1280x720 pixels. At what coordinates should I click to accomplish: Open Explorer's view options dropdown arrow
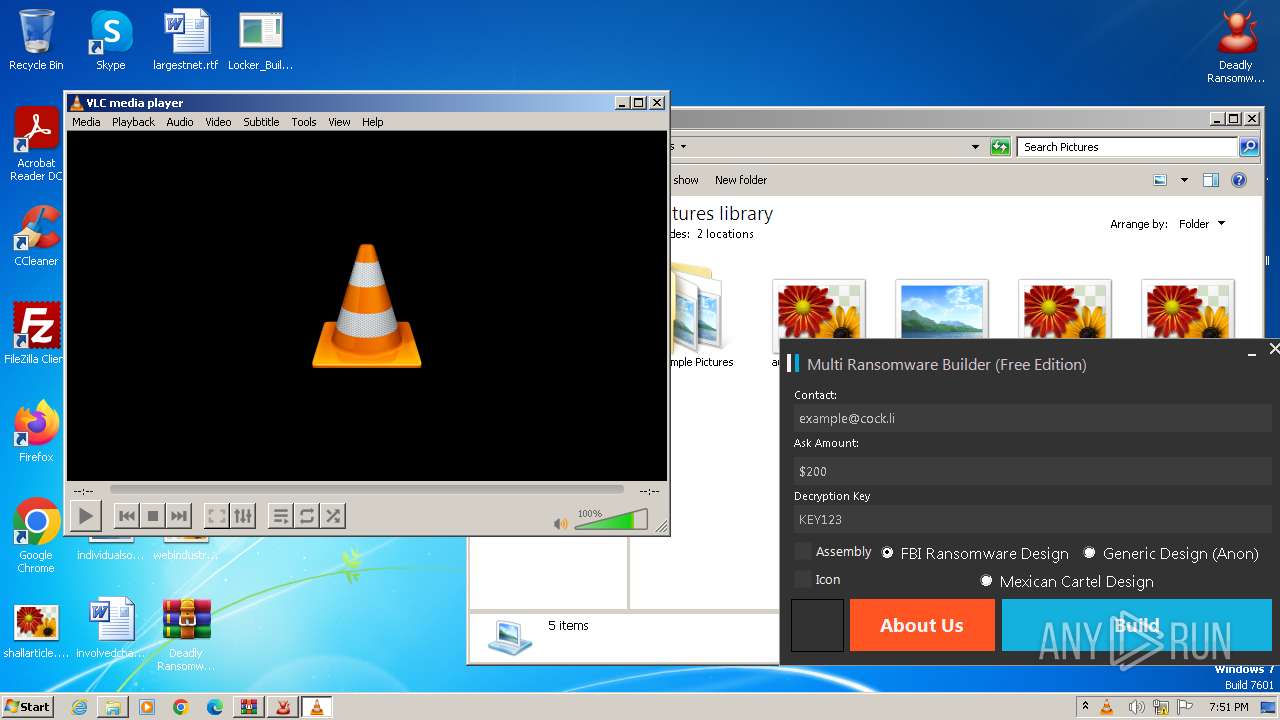pos(1184,180)
